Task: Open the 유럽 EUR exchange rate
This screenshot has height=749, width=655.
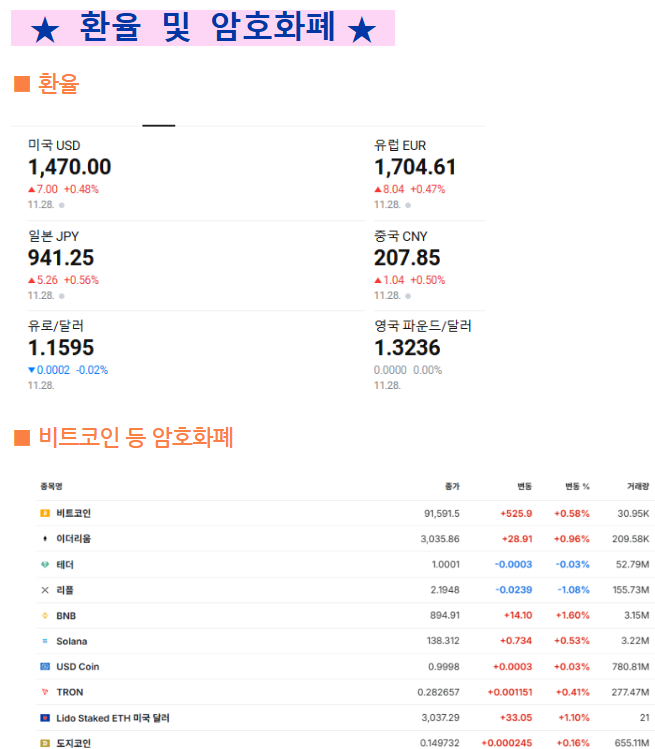Action: pyautogui.click(x=415, y=167)
